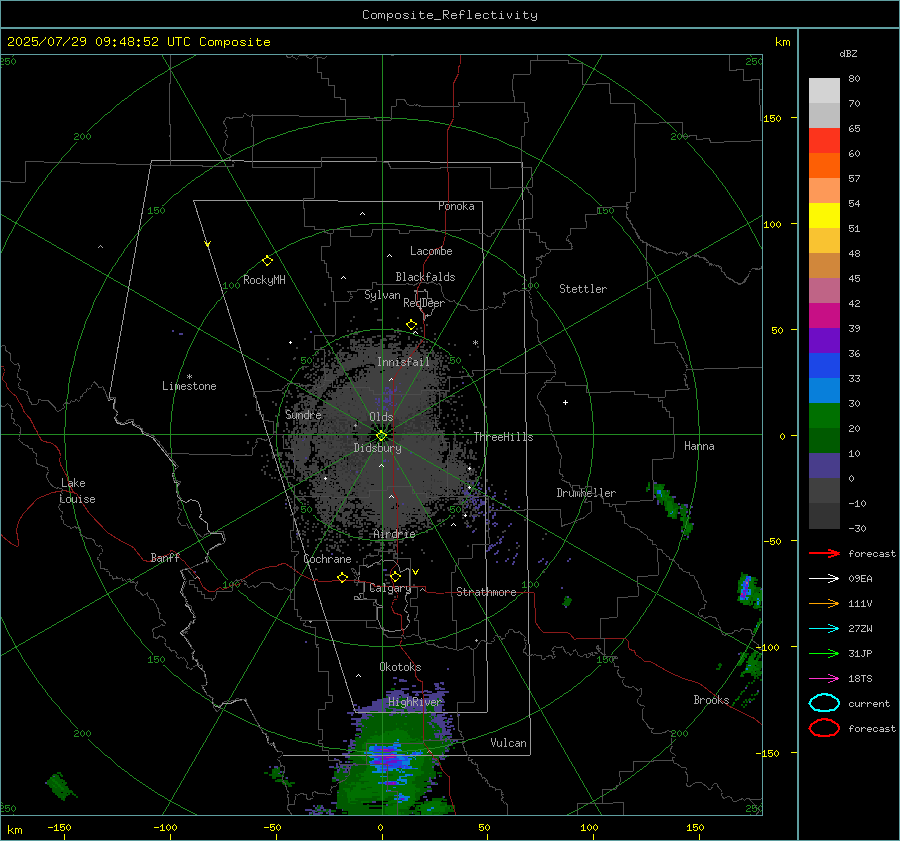Screen dimensions: 900x841
Task: Click the Lacombe map label
Action: click(431, 251)
